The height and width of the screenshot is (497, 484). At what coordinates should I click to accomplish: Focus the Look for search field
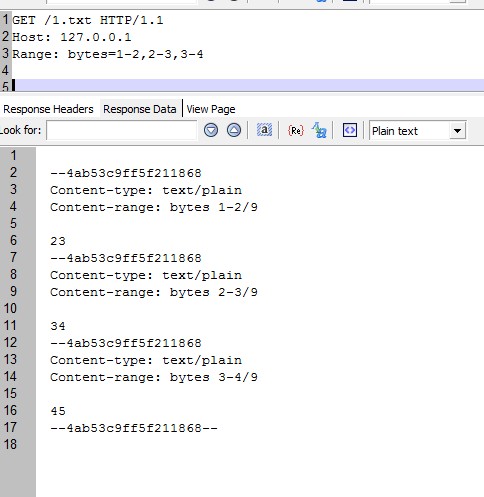pyautogui.click(x=122, y=130)
